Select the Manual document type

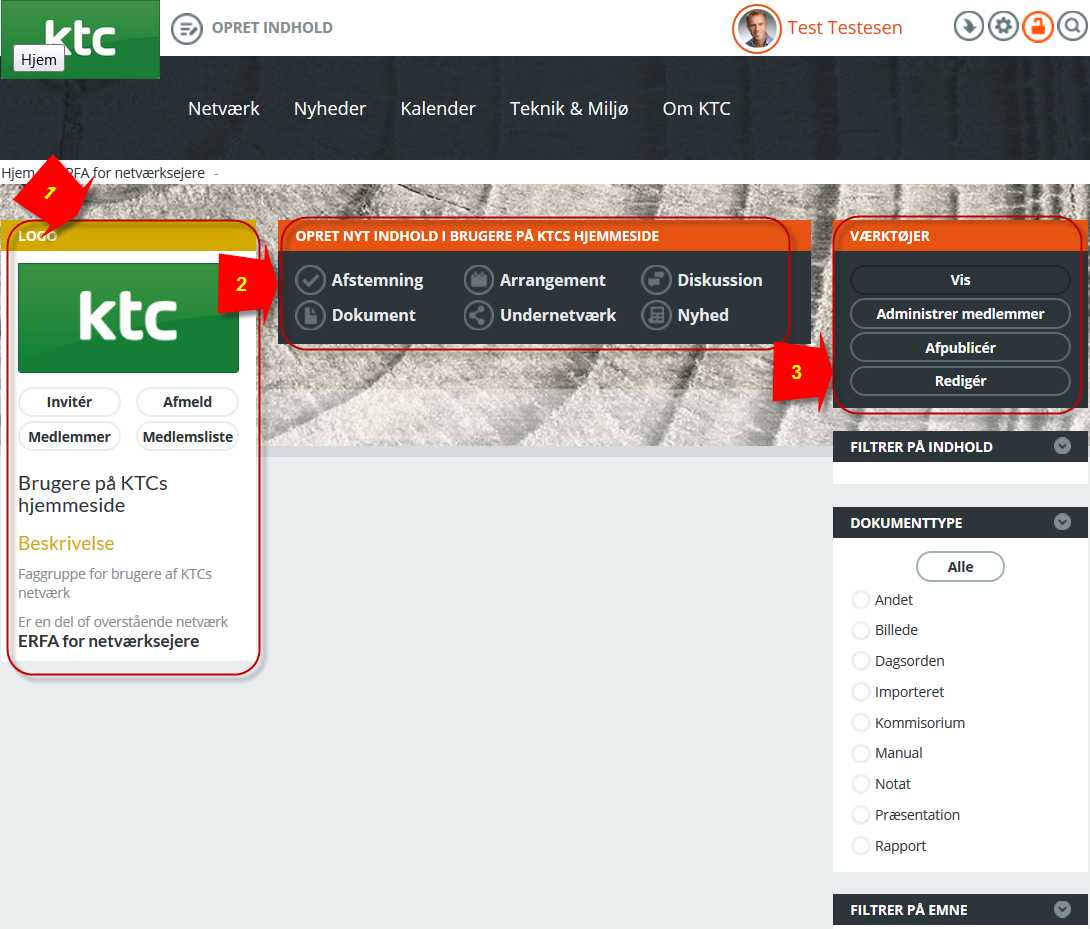861,753
